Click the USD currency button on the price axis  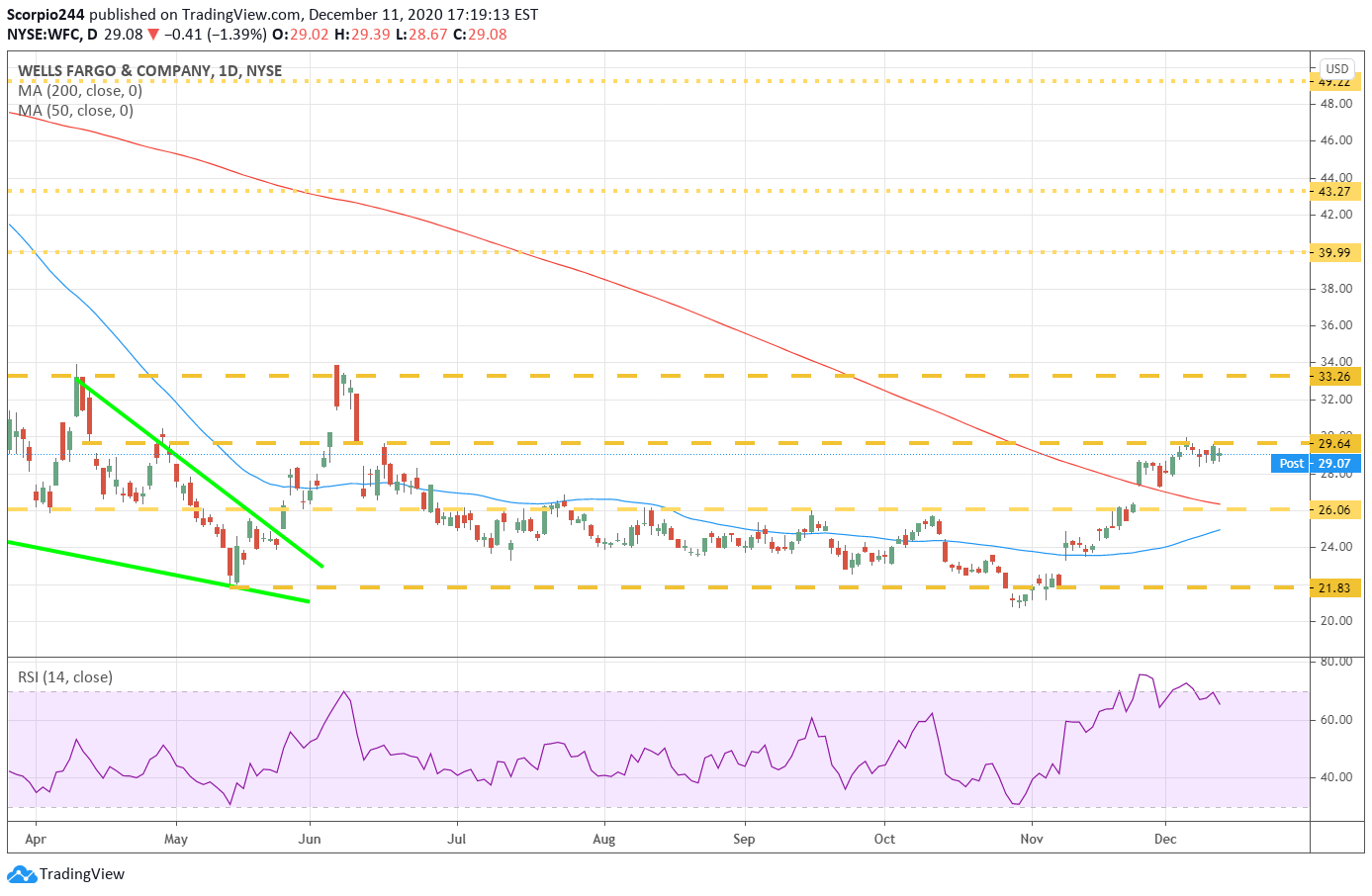(x=1337, y=68)
